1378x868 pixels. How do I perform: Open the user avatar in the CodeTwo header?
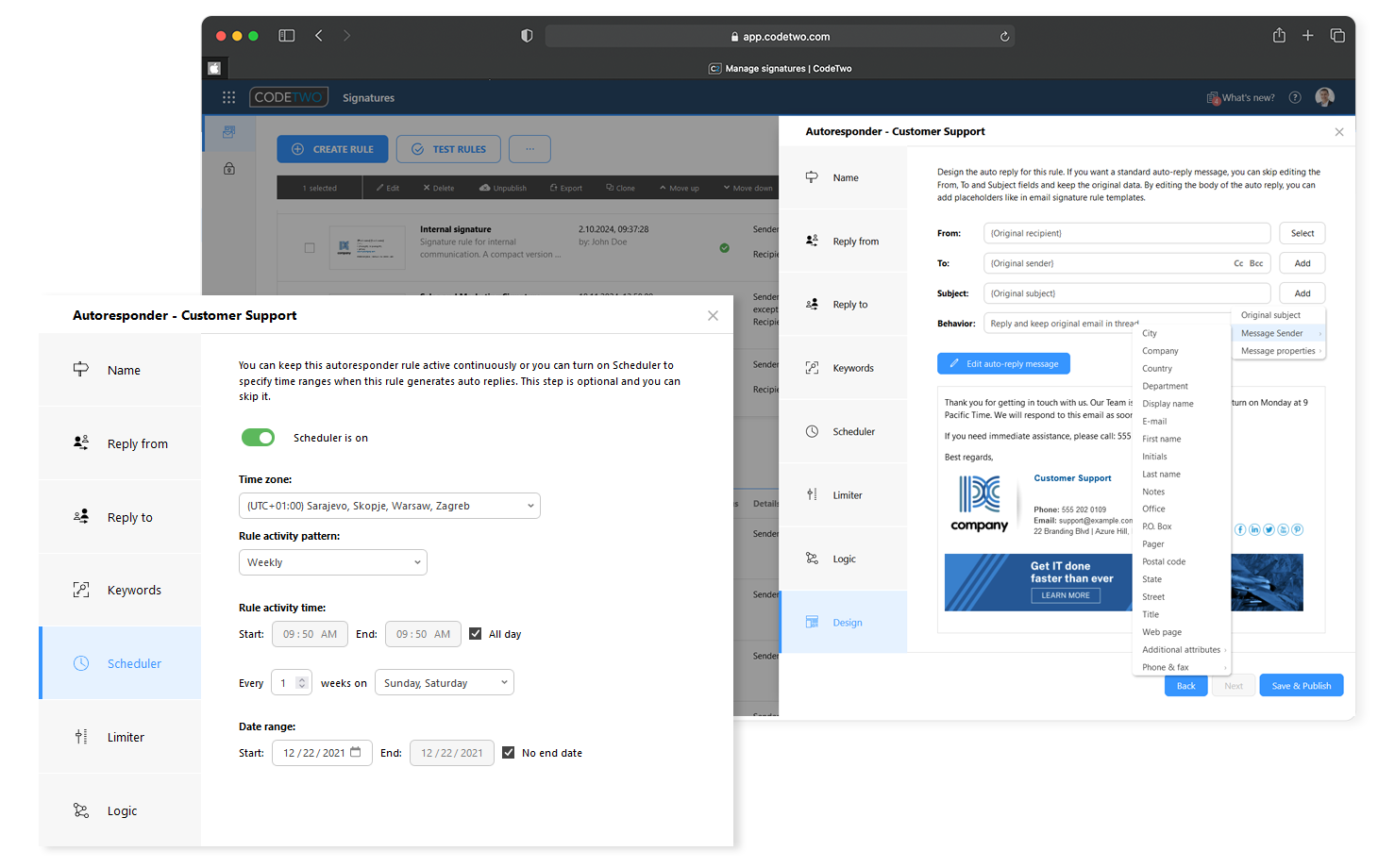coord(1325,97)
